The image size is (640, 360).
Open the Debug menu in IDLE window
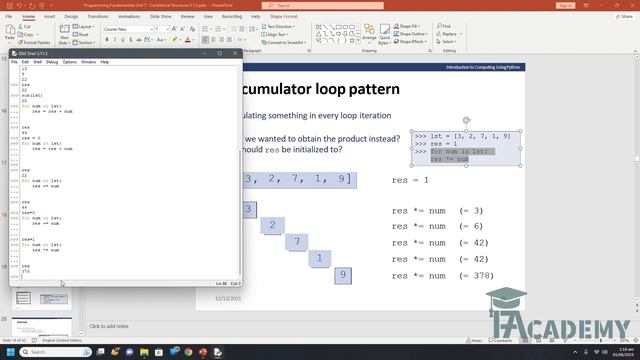point(52,62)
